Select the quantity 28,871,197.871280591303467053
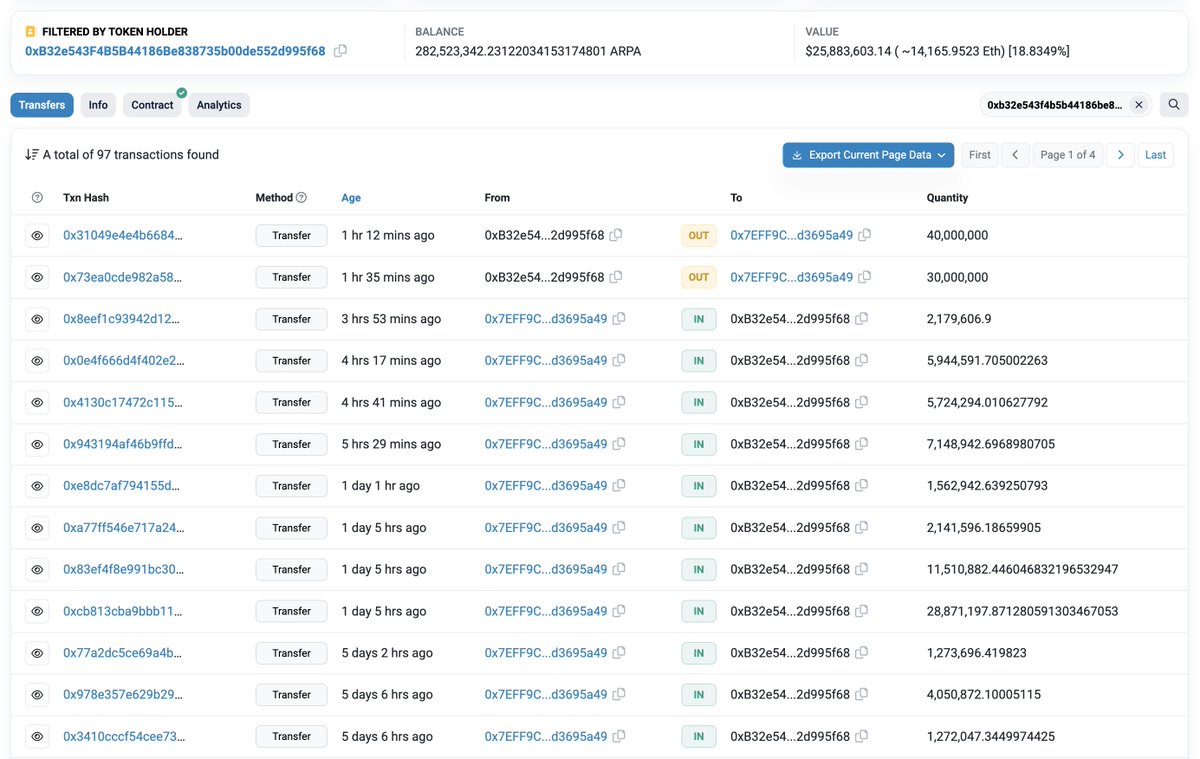 1022,611
